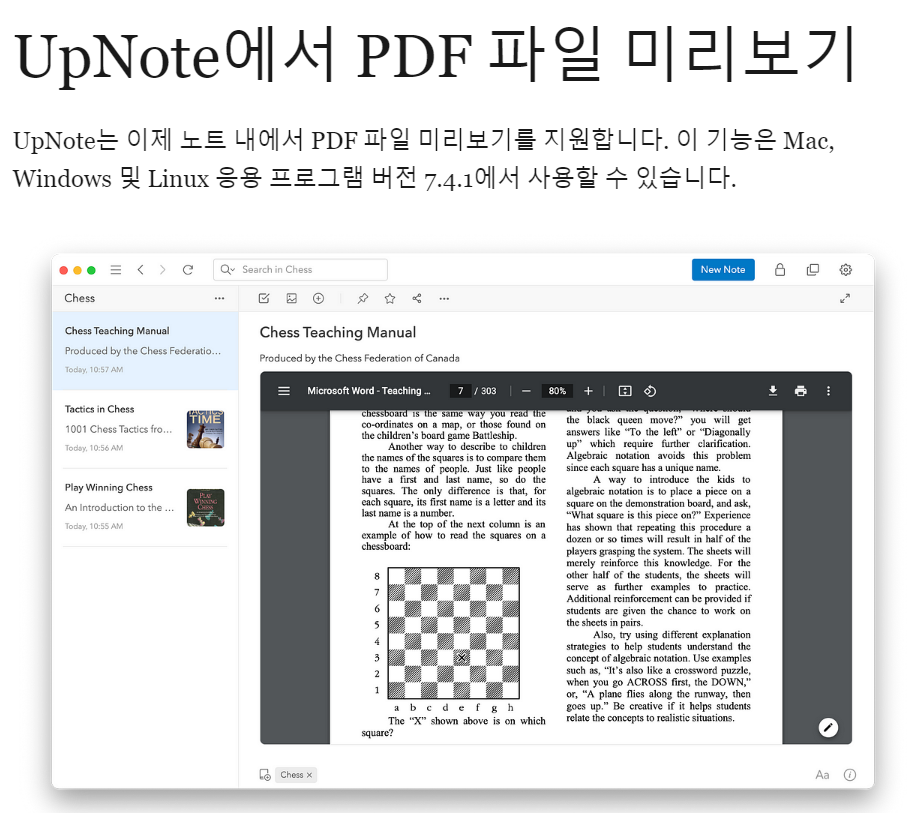Click the chessboard diagram in PDF
The image size is (921, 813).
coord(453,633)
